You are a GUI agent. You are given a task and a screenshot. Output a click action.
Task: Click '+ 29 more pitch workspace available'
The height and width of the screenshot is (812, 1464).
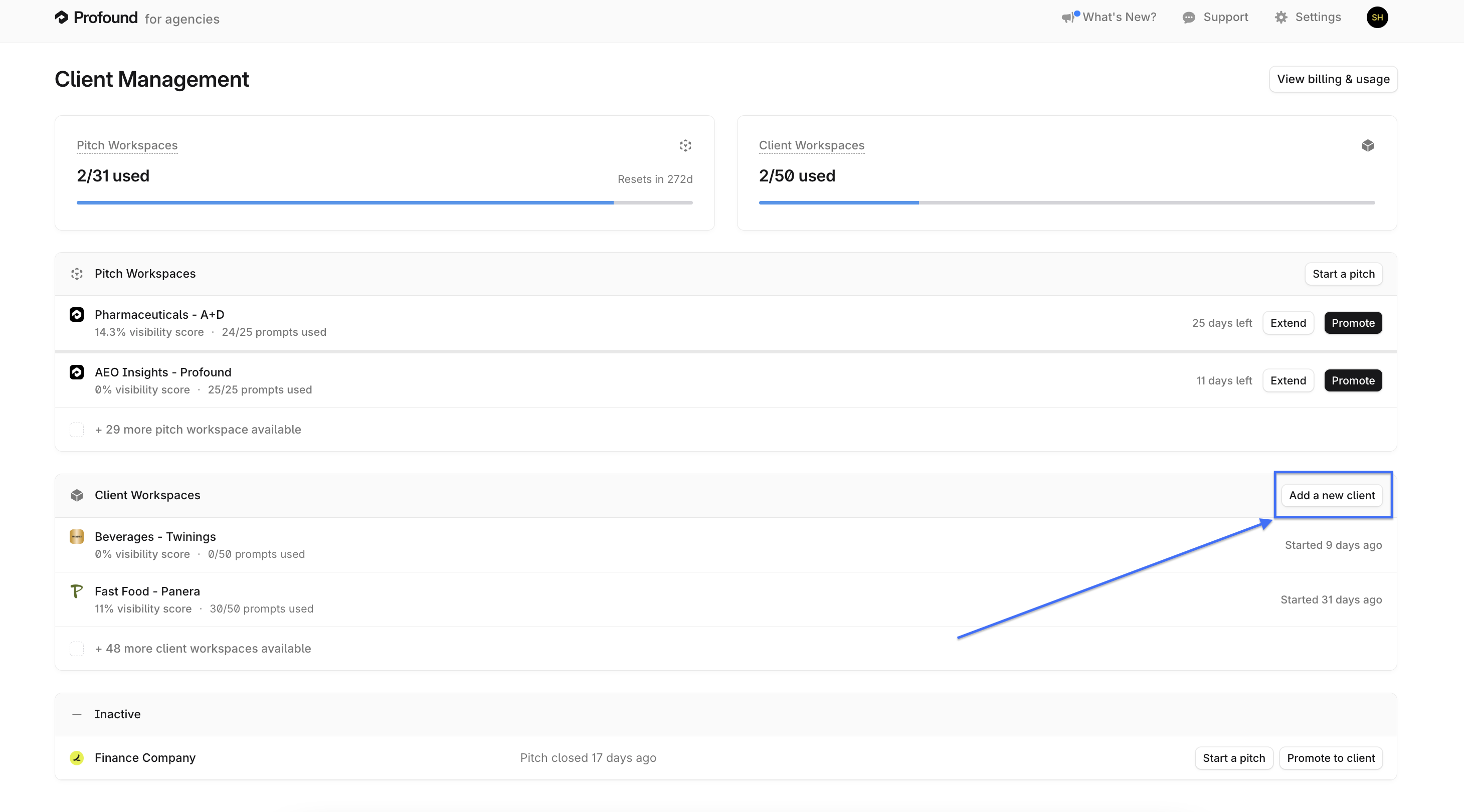tap(198, 430)
